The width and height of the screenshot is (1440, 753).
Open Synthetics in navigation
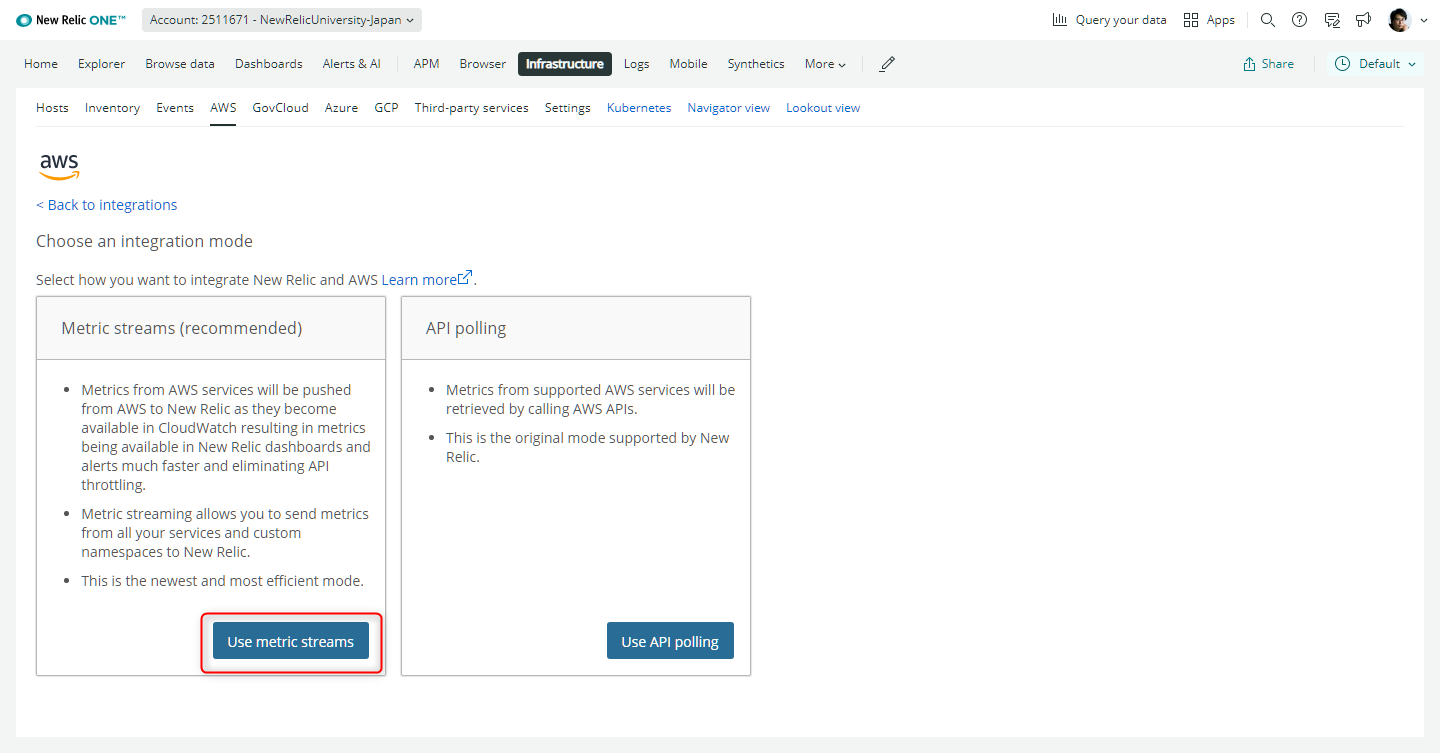756,64
